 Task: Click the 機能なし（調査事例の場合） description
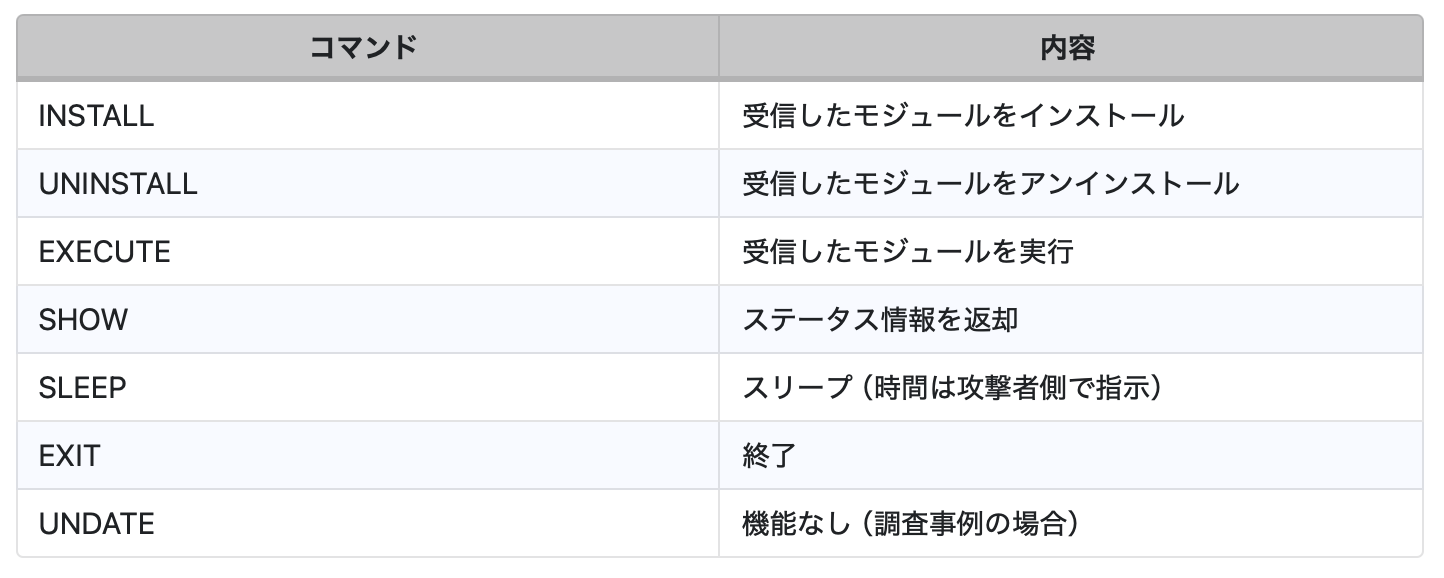pyautogui.click(x=912, y=524)
